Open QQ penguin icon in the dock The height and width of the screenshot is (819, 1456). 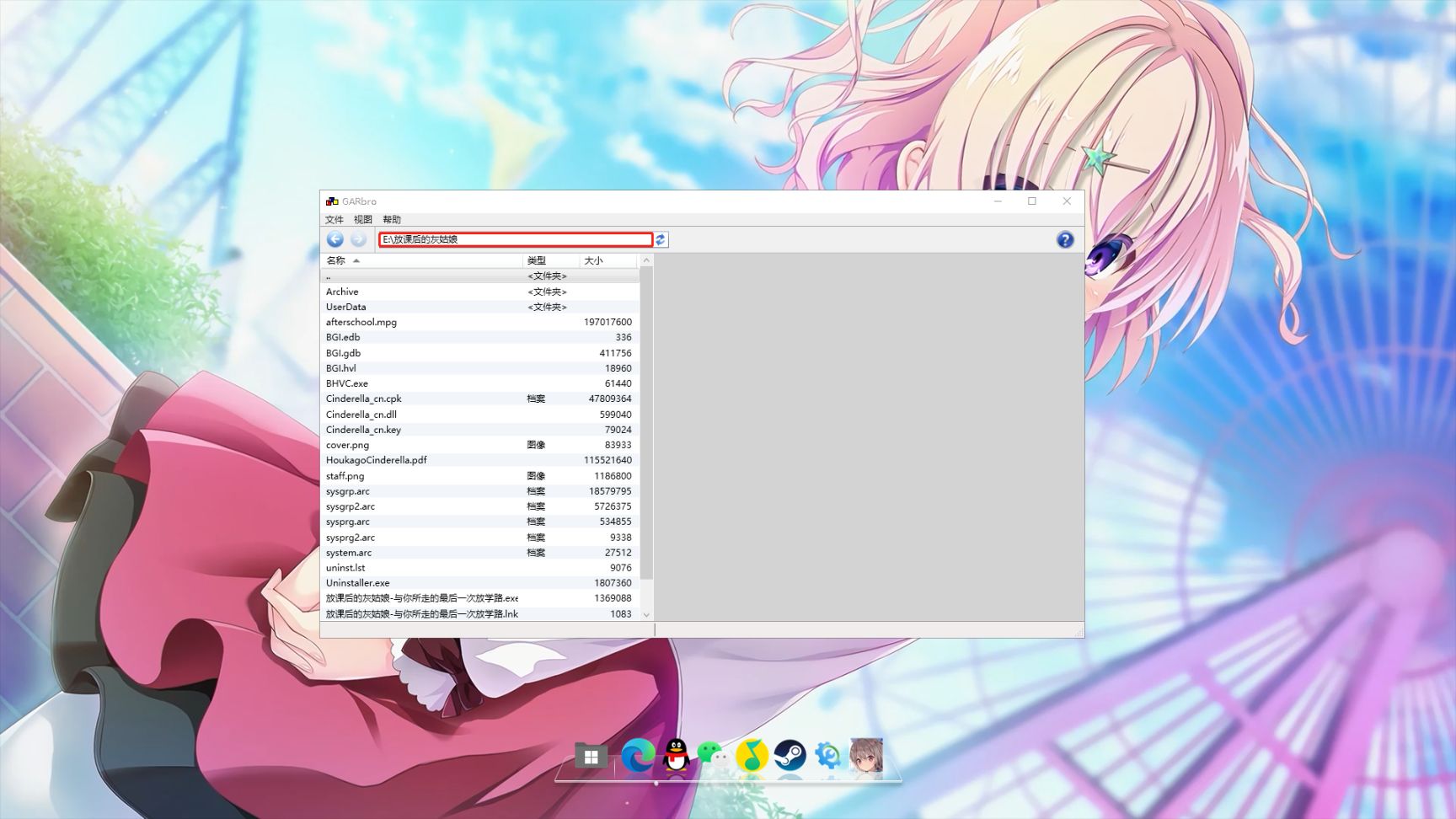pos(676,756)
